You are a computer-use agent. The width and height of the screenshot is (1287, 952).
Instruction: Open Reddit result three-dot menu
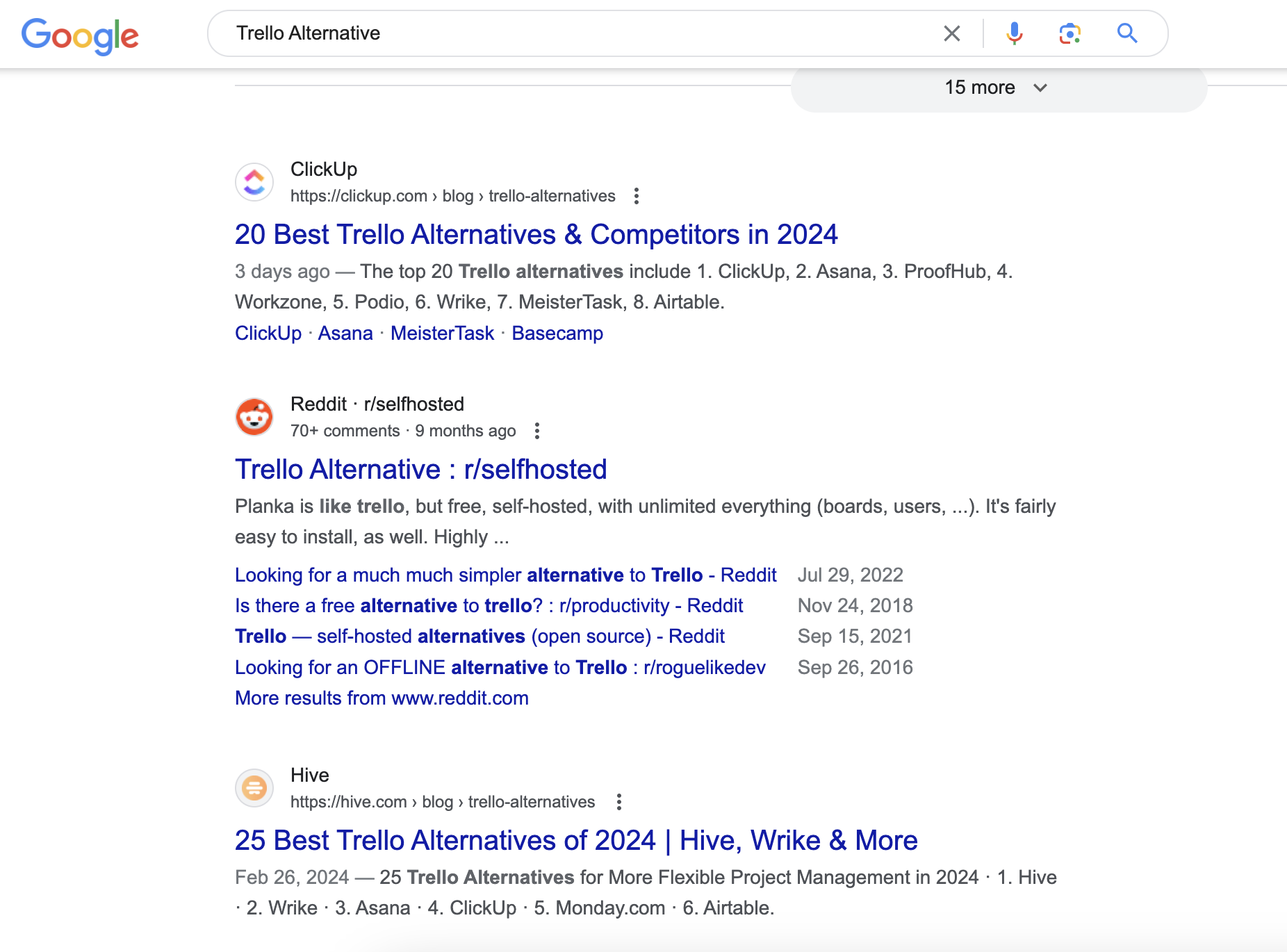[x=536, y=431]
